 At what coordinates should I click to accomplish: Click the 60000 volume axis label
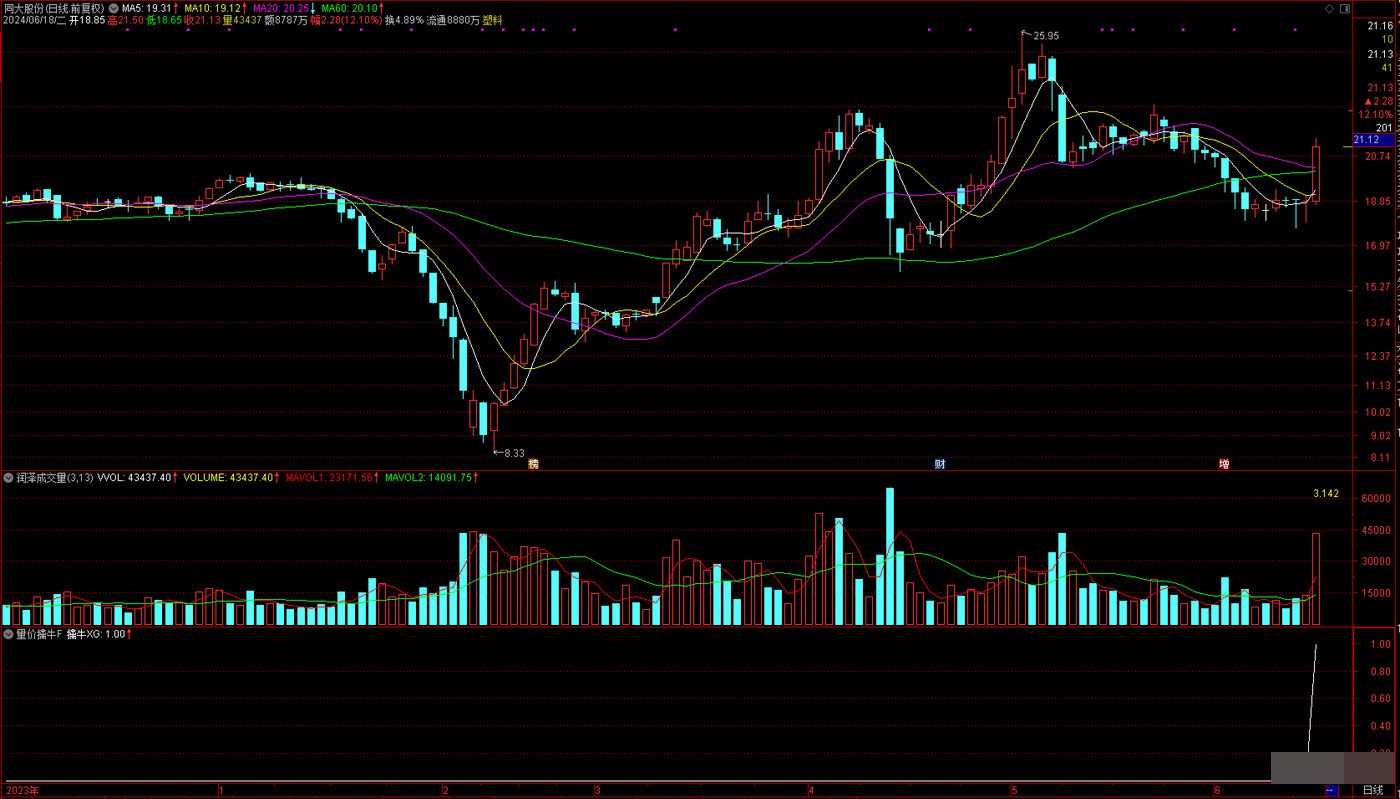[x=1378, y=499]
